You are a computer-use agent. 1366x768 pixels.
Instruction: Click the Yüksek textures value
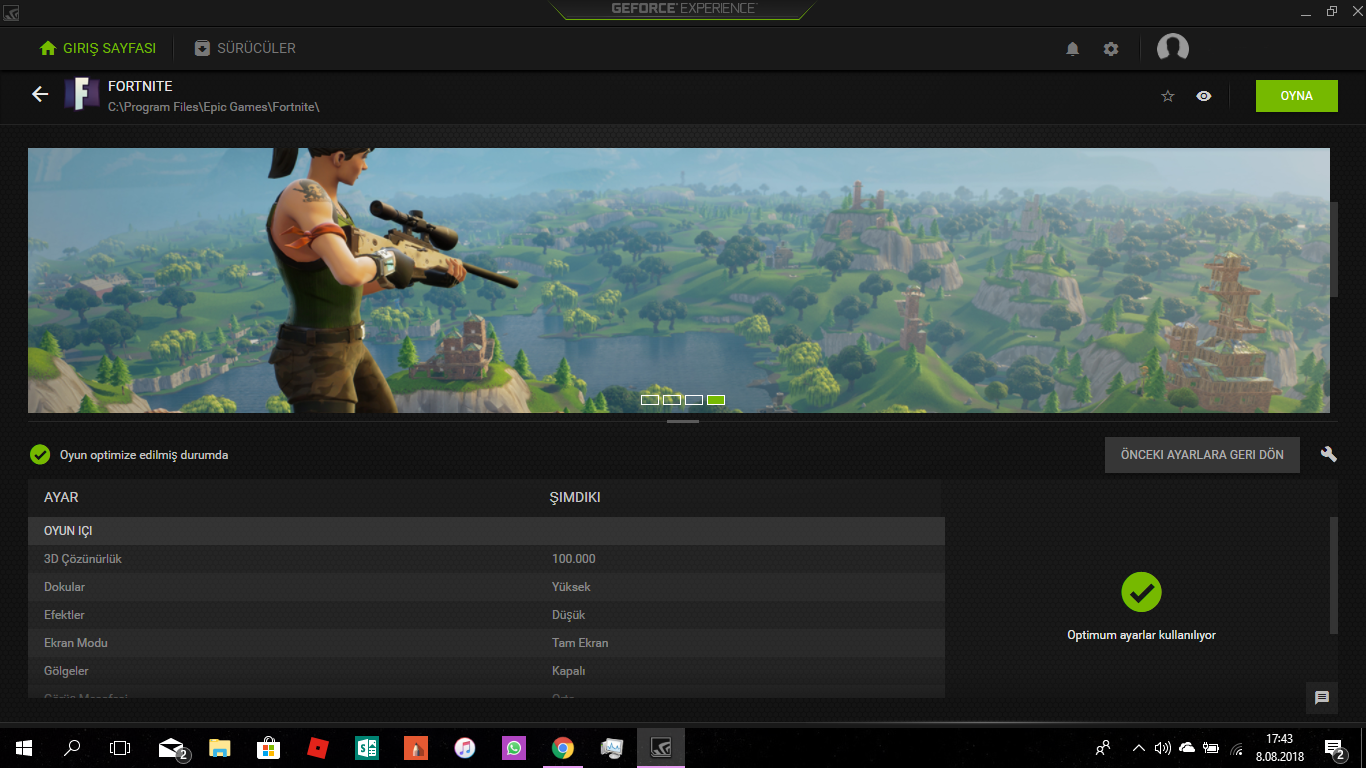tap(571, 587)
